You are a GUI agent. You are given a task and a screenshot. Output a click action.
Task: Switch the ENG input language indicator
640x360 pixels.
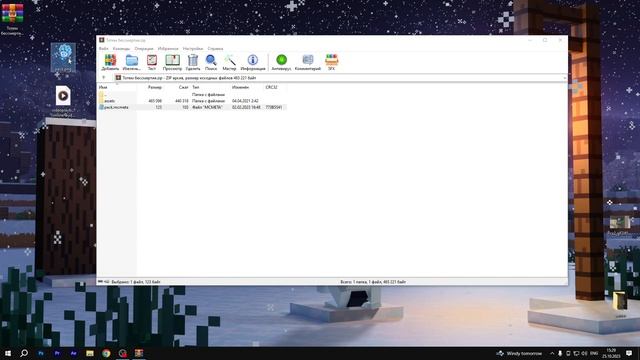pyautogui.click(x=594, y=353)
